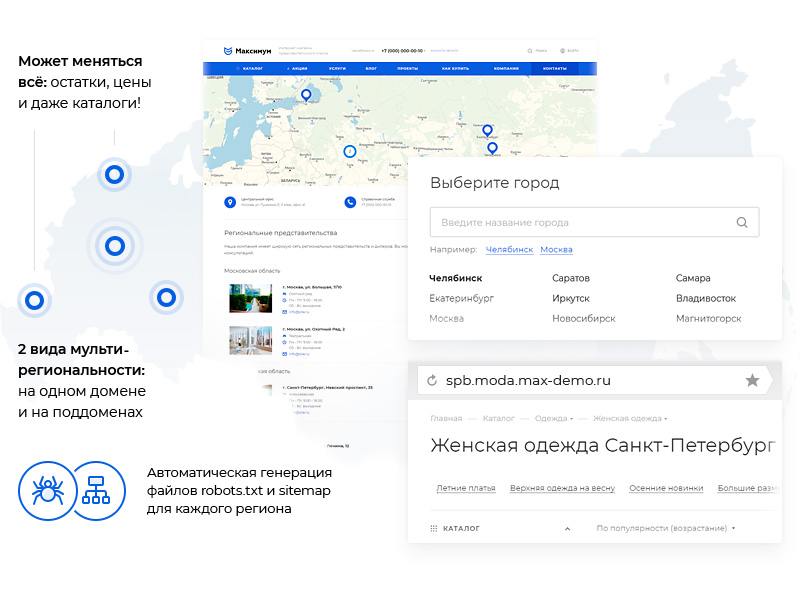This screenshot has width=800, height=593.
Task: Click the search magnifier inside the city input field
Action: pyautogui.click(x=741, y=222)
